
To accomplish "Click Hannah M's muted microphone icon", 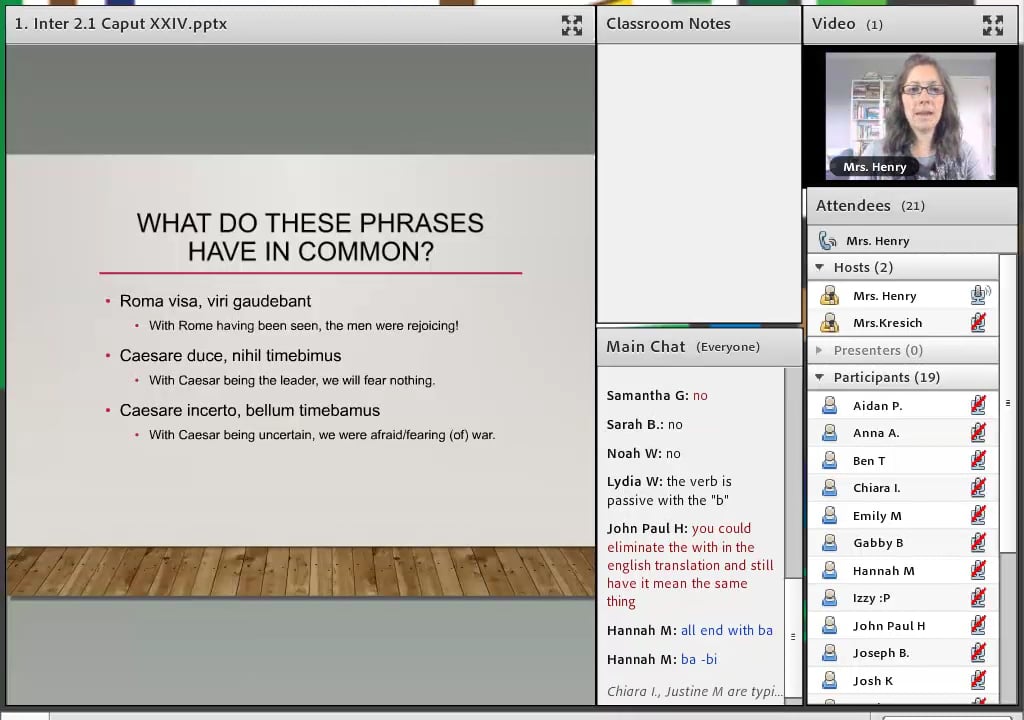I will [x=978, y=570].
